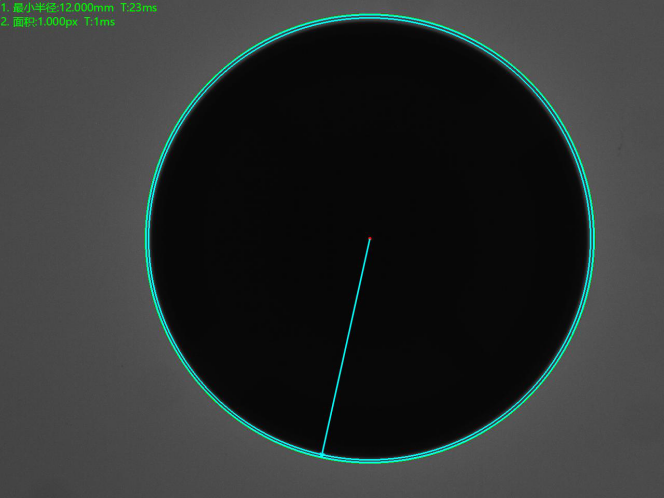Click the radius endpoint on circle's bottom edge
The height and width of the screenshot is (498, 664).
(321, 456)
